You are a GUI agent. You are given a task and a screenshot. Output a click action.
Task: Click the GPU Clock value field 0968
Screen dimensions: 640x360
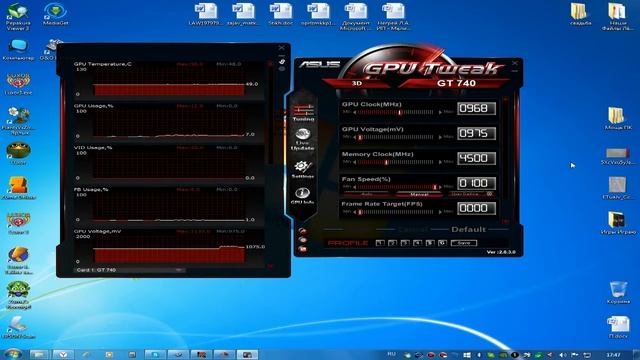[476, 109]
